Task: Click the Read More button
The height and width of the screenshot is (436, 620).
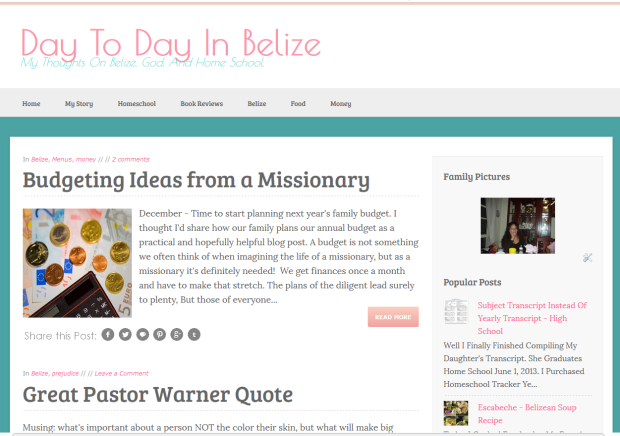Action: [393, 317]
